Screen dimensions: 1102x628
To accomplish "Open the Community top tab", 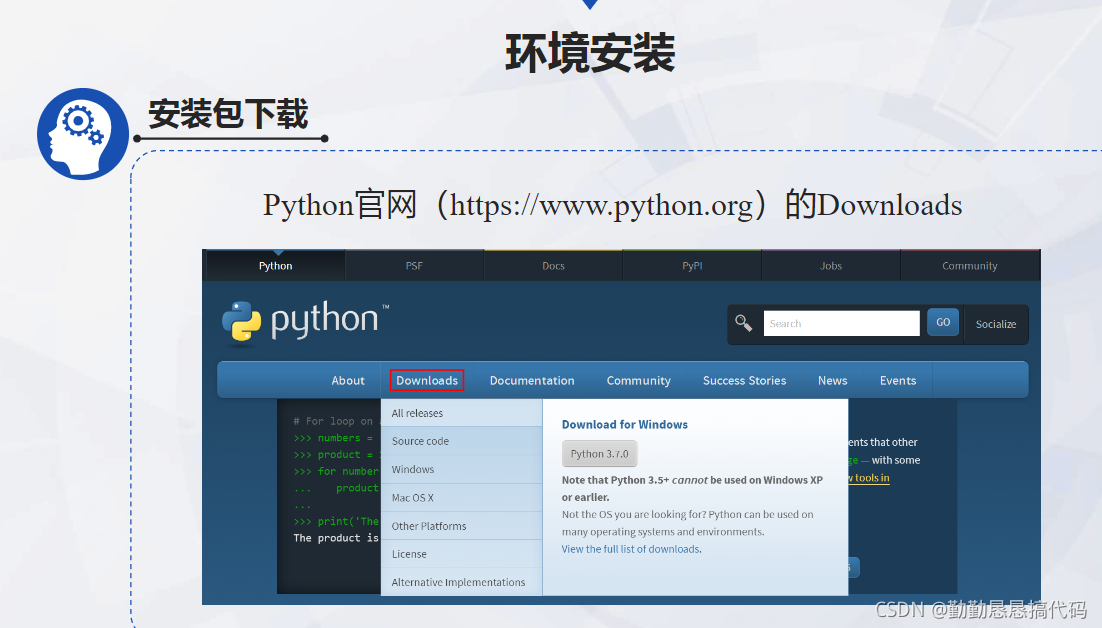I will coord(970,266).
